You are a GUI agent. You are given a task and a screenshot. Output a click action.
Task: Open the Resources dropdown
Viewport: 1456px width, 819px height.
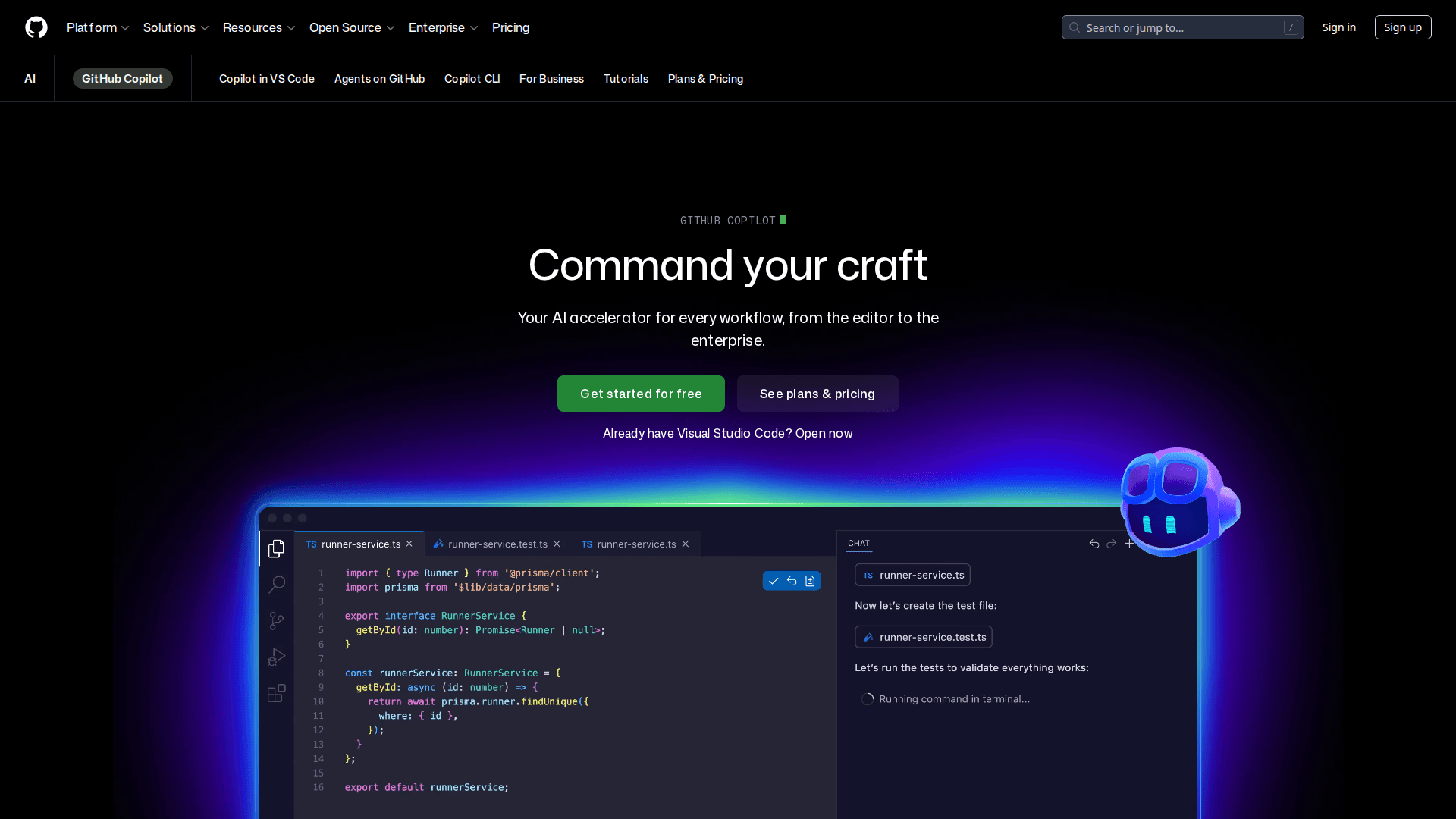tap(259, 27)
